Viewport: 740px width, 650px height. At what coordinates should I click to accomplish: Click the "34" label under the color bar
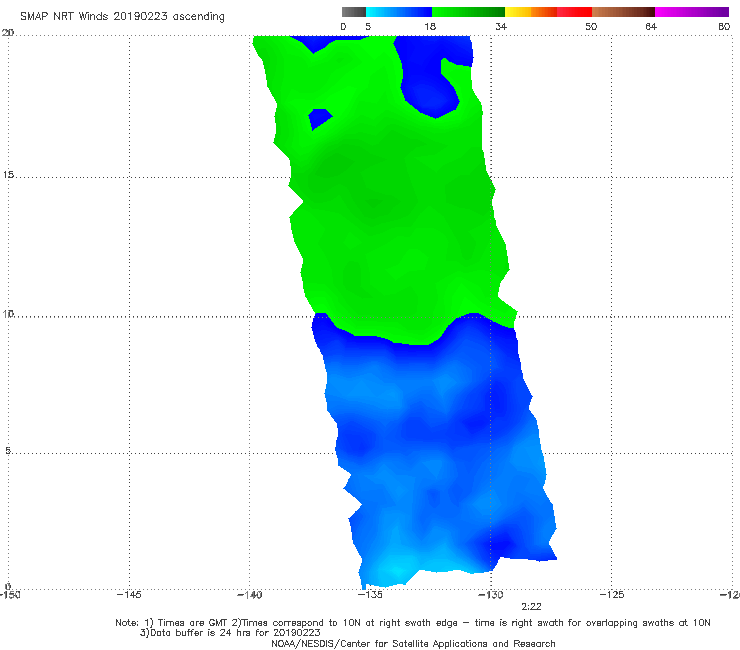[x=501, y=27]
